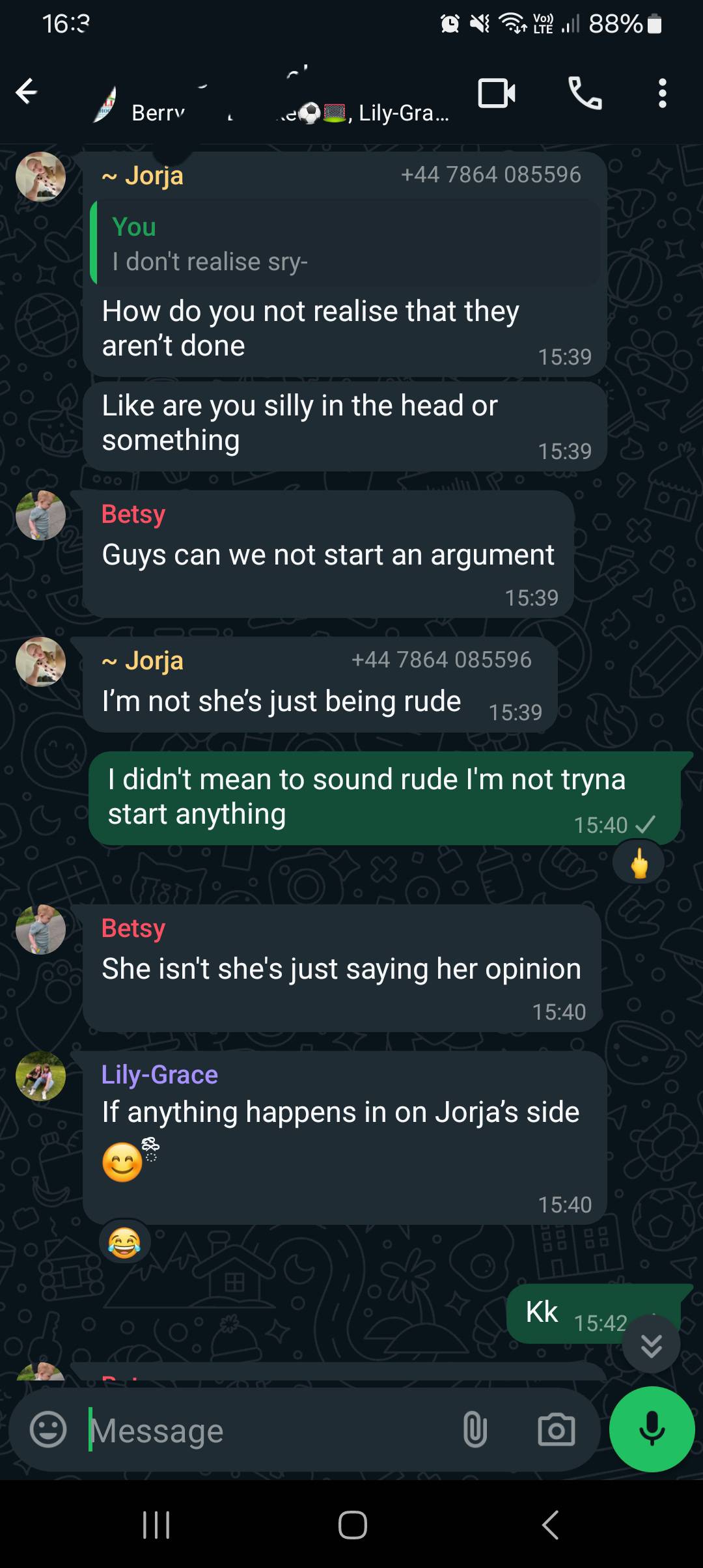
Task: Open Lily-Grace's profile picture
Action: 40,1076
